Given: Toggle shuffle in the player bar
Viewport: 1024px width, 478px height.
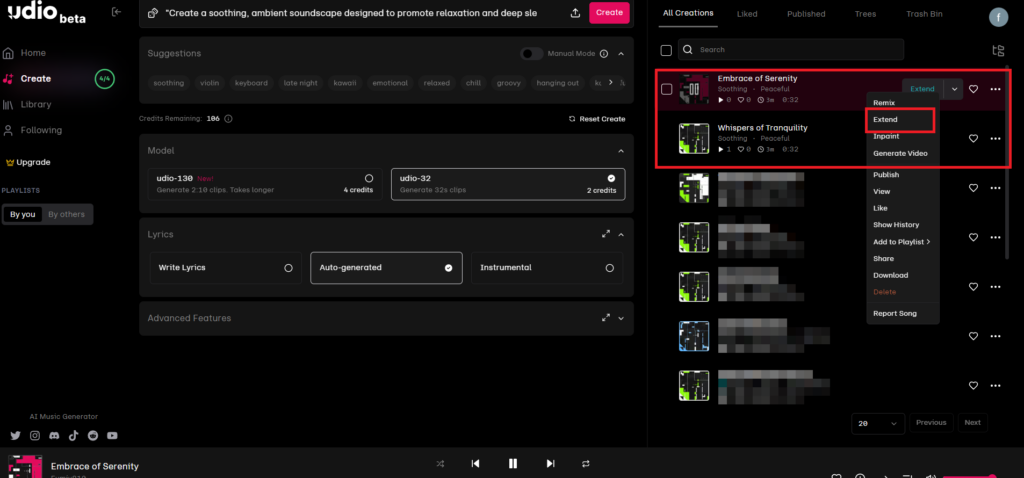Looking at the screenshot, I should tap(440, 464).
